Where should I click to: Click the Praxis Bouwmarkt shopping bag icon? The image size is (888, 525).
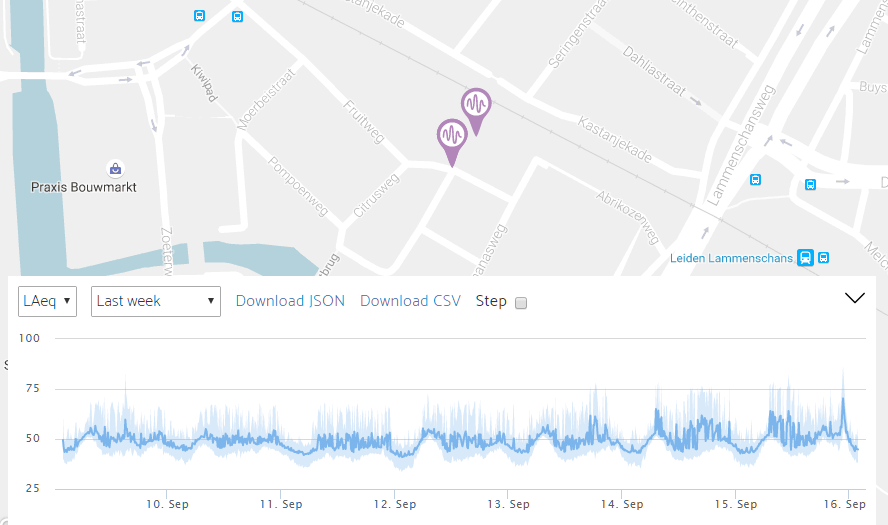(x=115, y=168)
